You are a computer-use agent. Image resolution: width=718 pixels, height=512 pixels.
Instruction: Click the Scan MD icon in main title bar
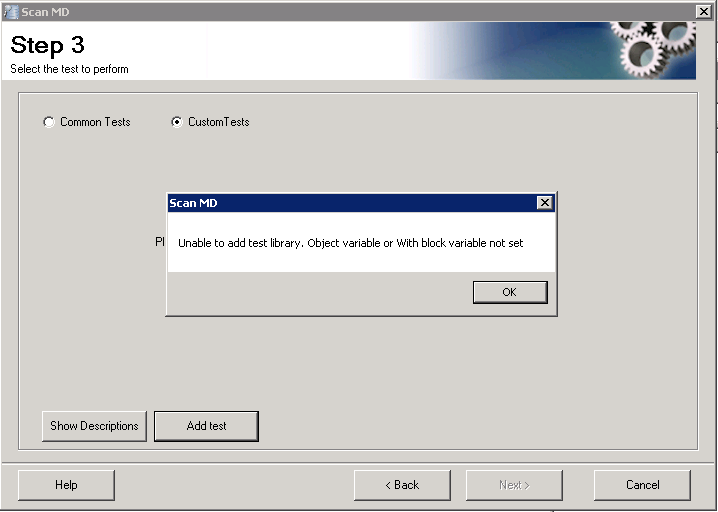point(10,11)
